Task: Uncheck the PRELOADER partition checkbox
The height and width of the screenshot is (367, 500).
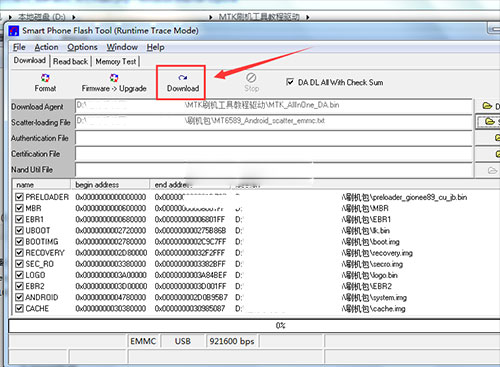Action: [x=19, y=197]
